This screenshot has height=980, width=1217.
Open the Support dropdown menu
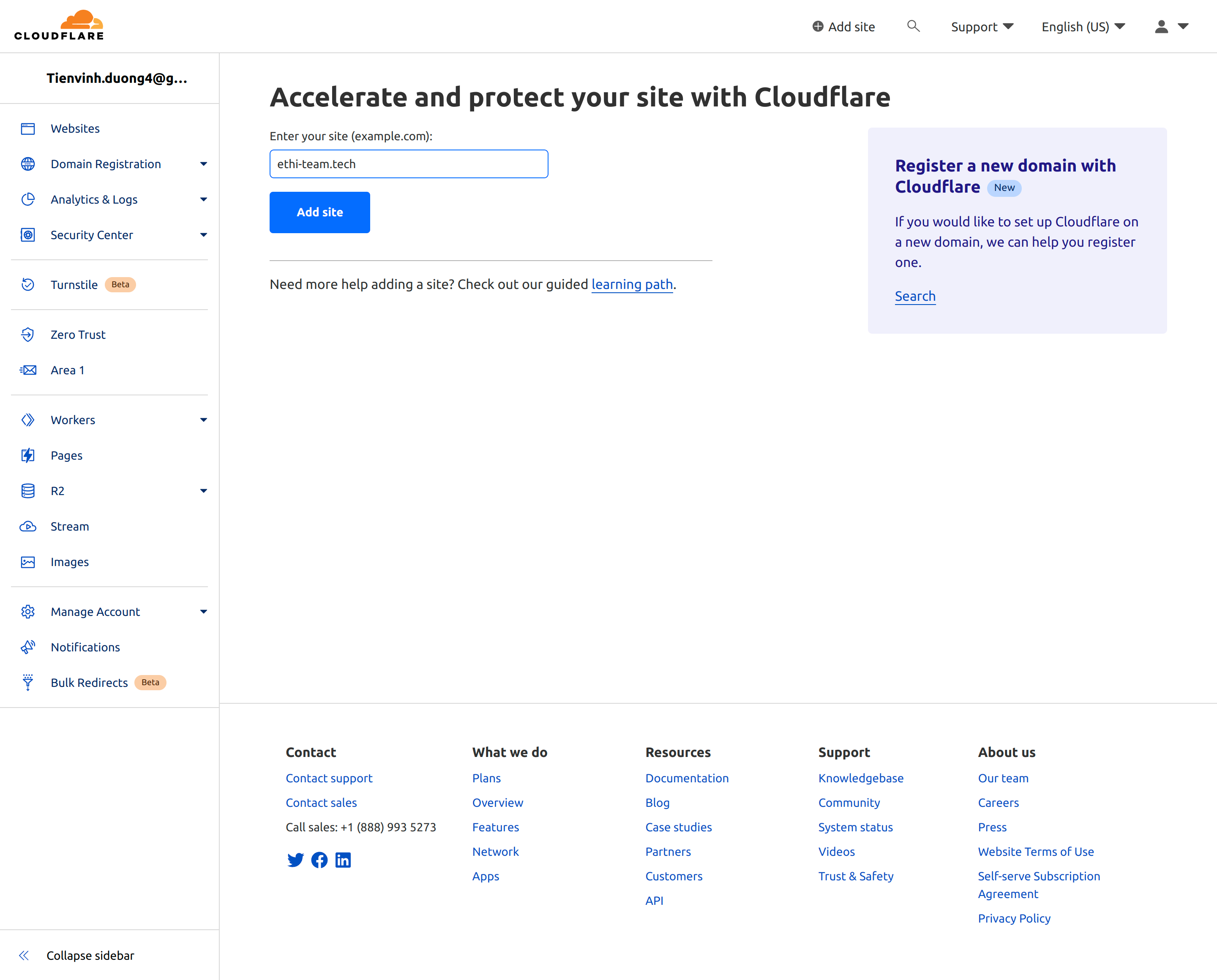982,27
